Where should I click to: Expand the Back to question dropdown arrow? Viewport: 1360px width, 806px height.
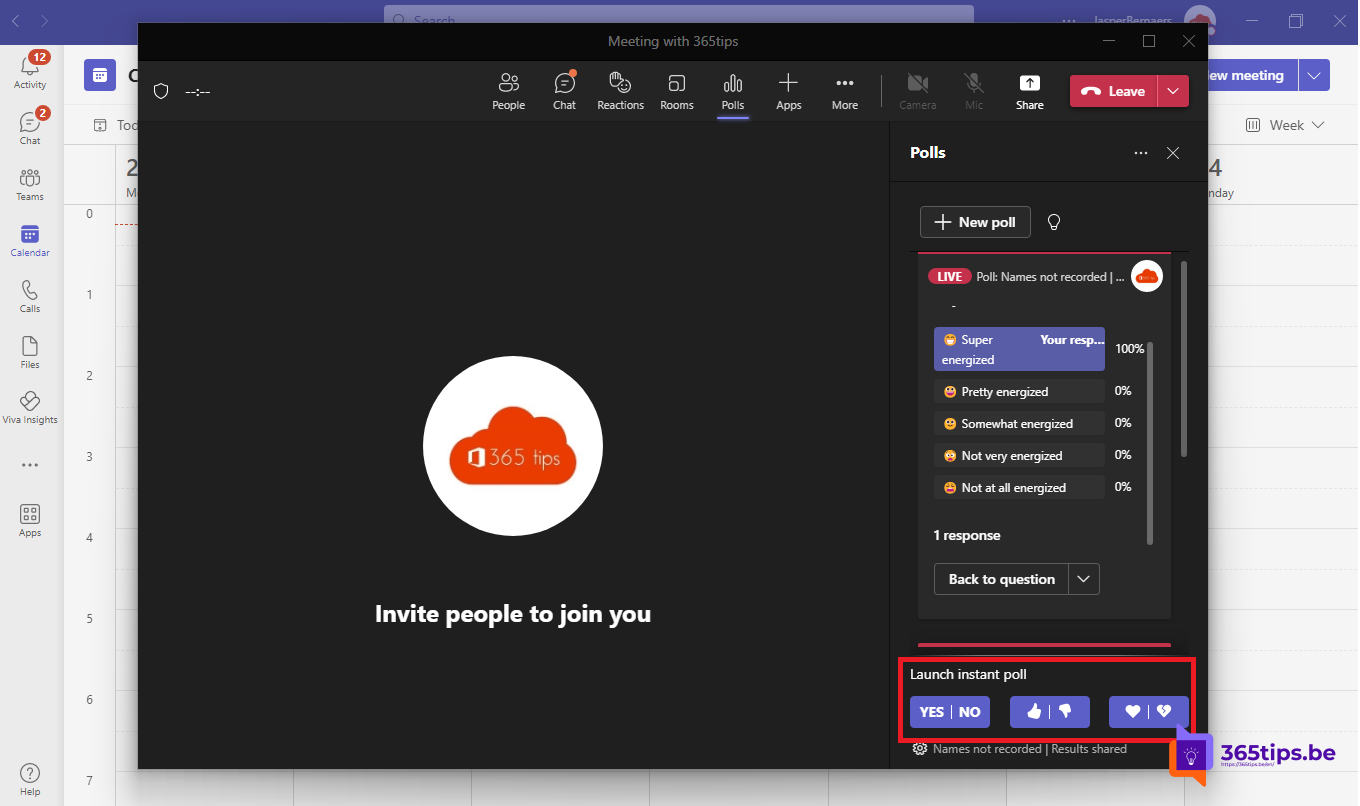[x=1085, y=579]
